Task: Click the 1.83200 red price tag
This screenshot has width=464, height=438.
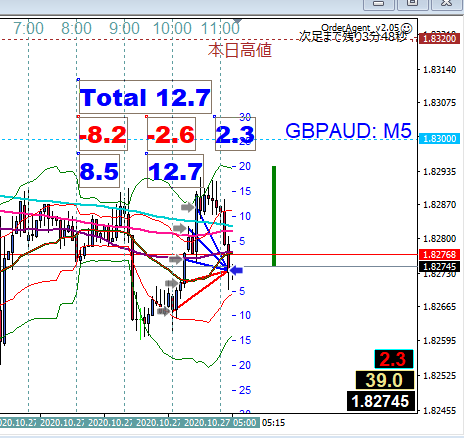Action: (x=440, y=39)
